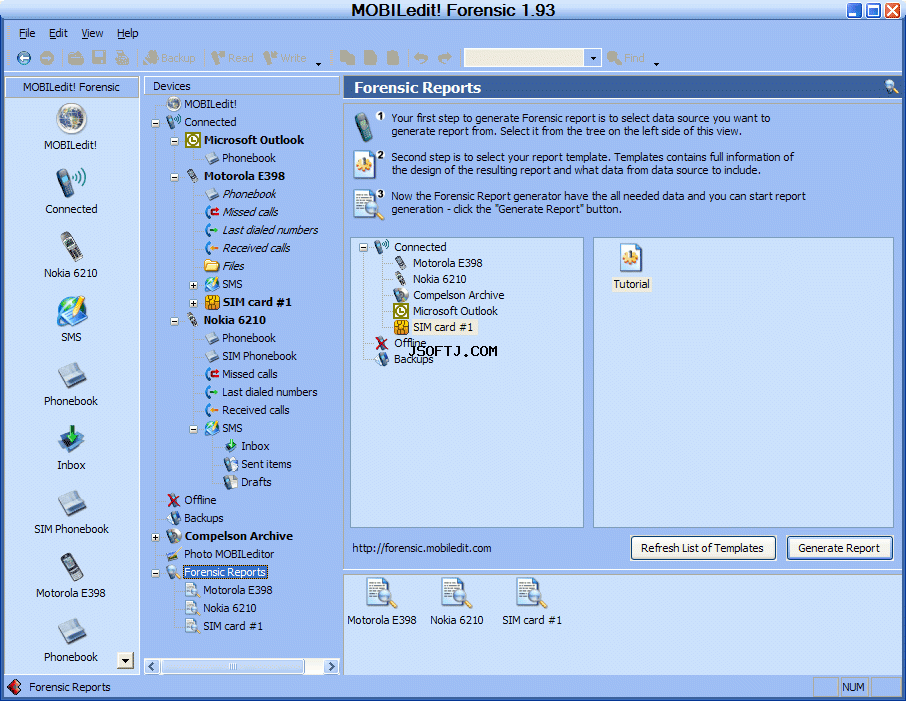
Task: Select Files folder under Motorola E398
Action: (x=233, y=266)
